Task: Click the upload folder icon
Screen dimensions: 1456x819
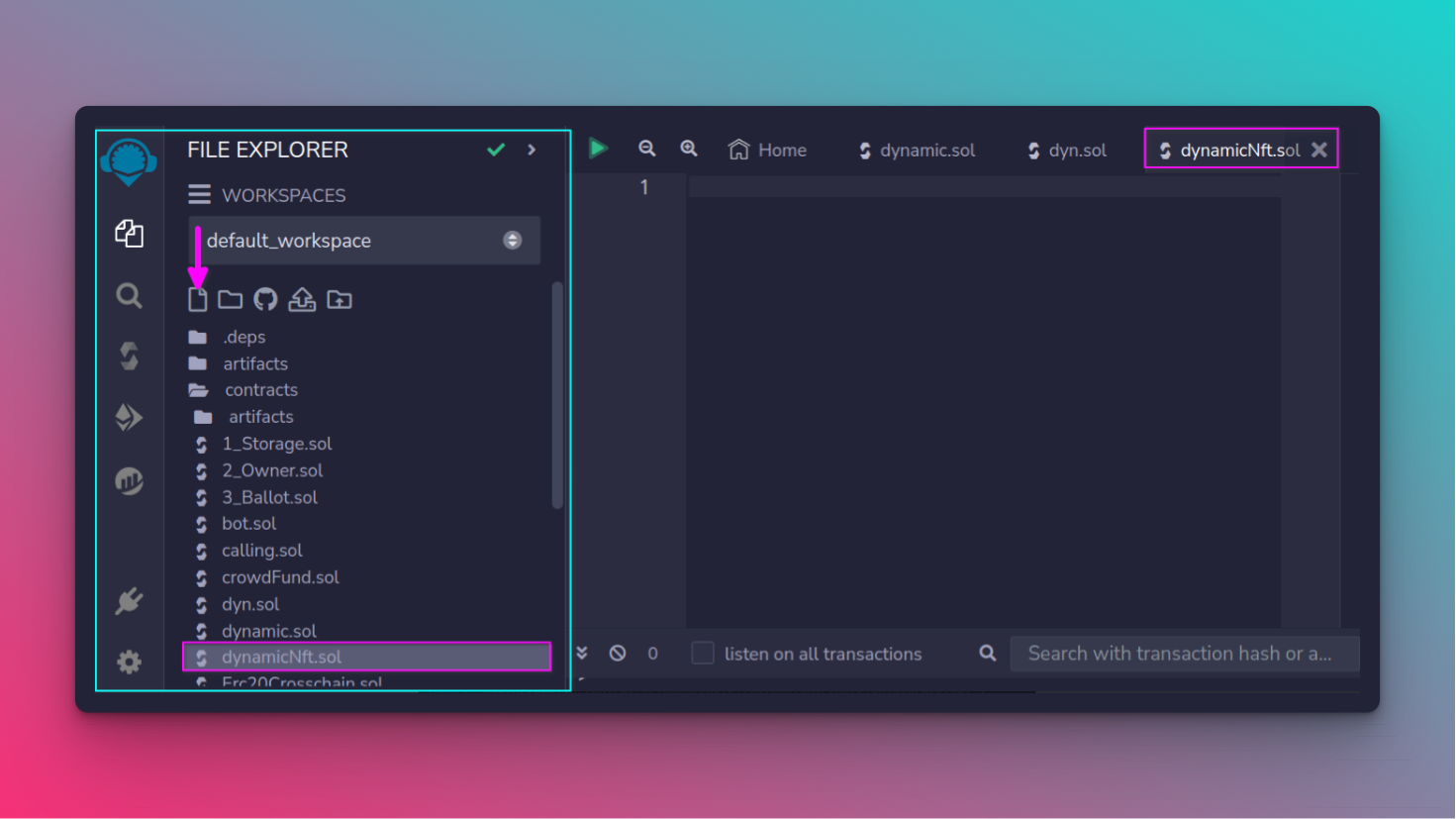Action: click(340, 299)
